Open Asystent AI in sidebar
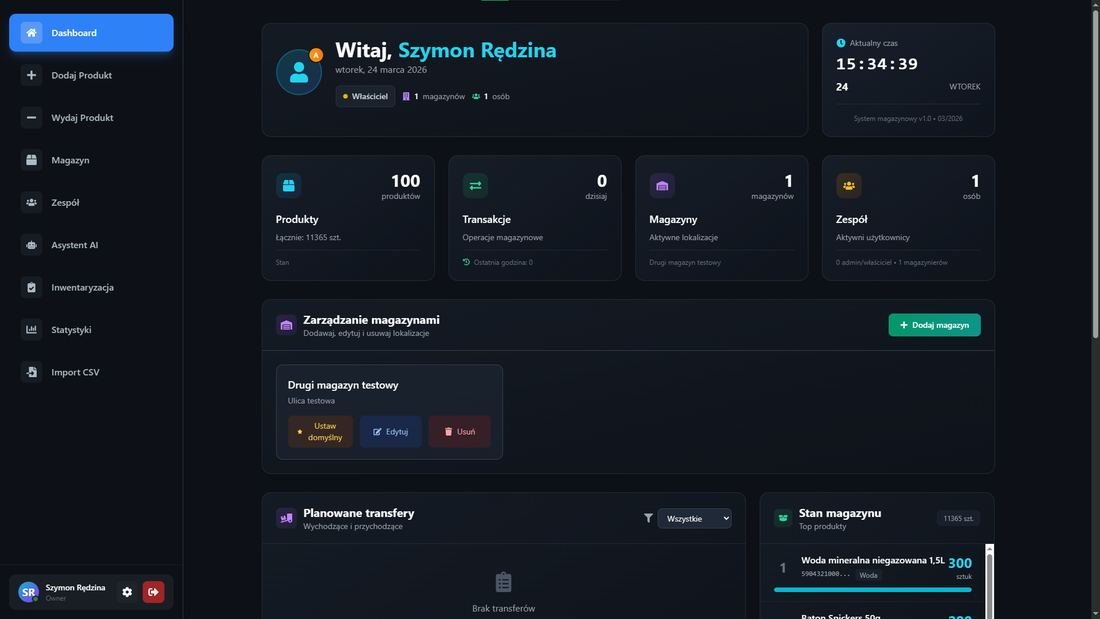This screenshot has height=619, width=1100. (91, 245)
